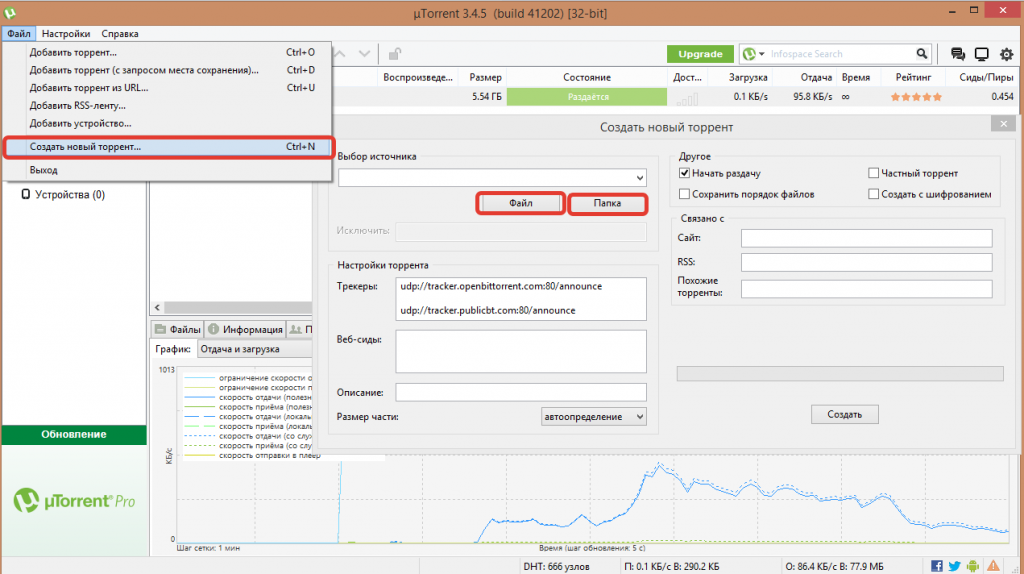Click the Android icon in status bar
This screenshot has width=1024, height=574.
(973, 566)
